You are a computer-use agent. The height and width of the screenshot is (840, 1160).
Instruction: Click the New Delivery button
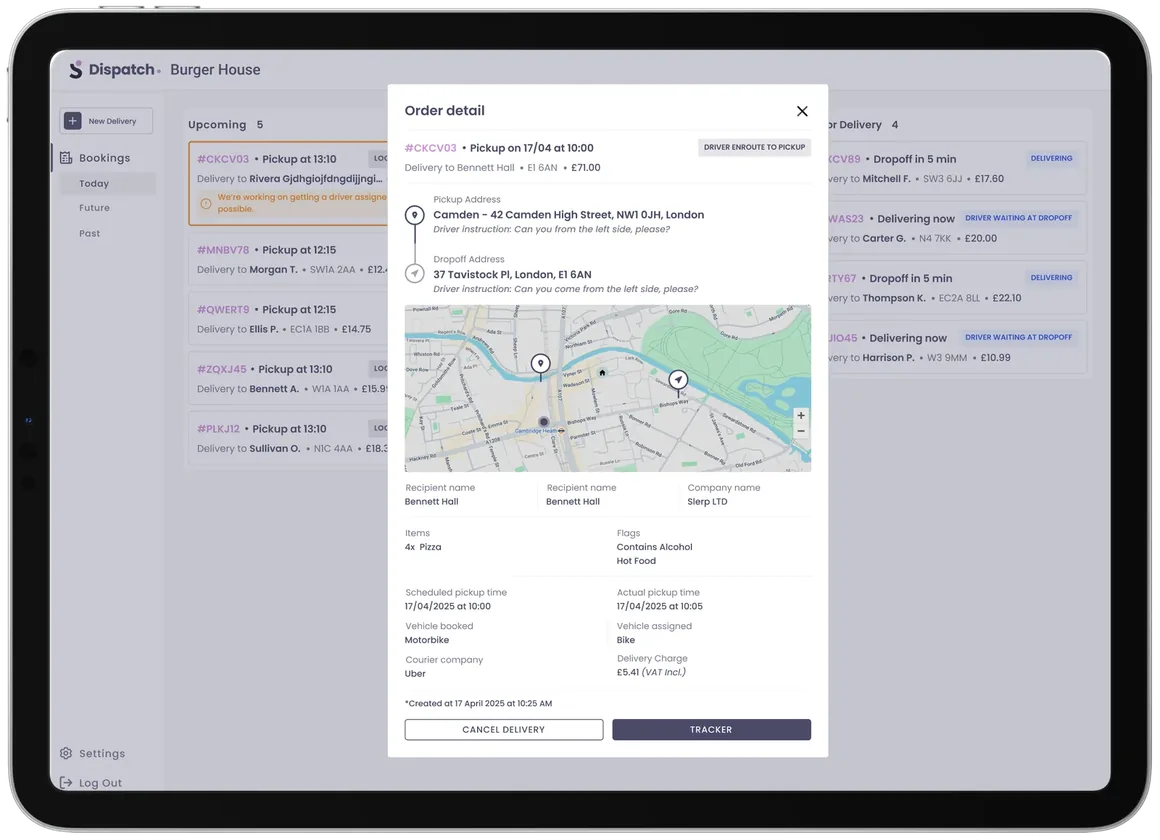[107, 121]
